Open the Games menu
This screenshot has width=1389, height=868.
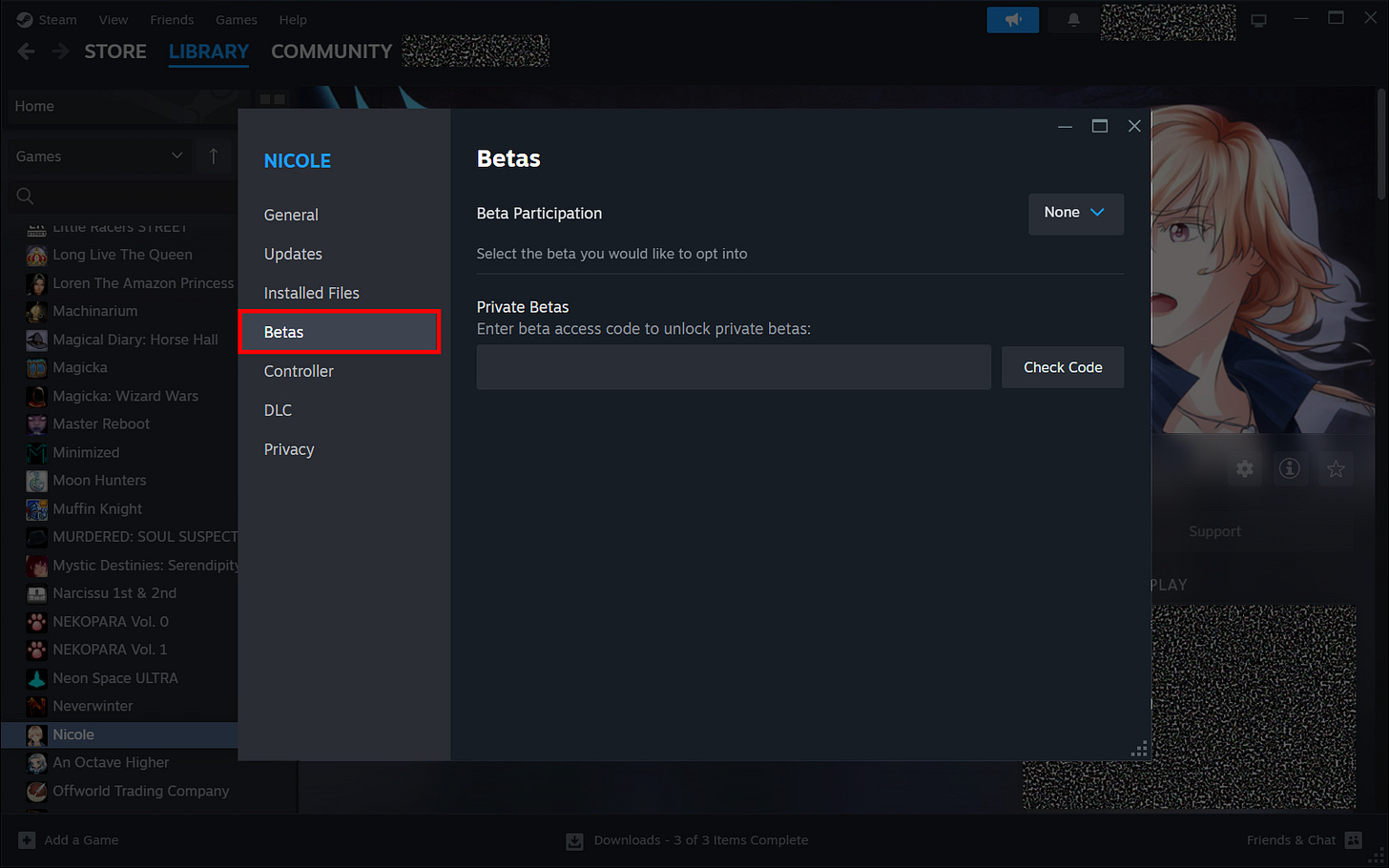(237, 20)
